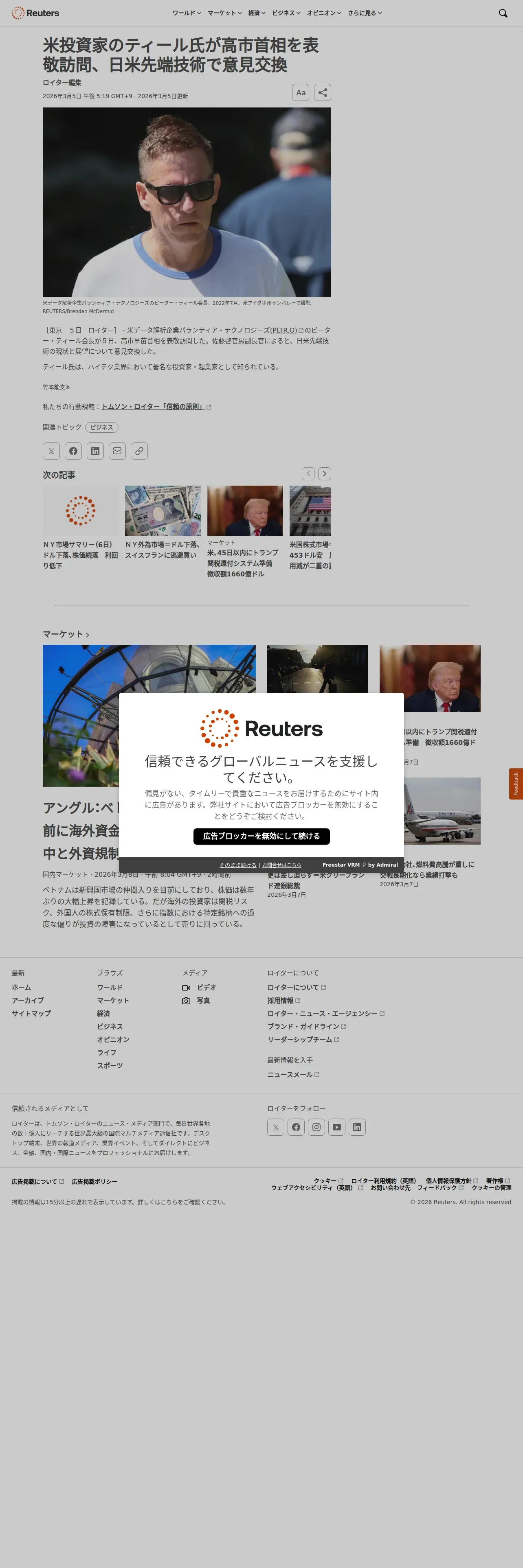Viewport: 523px width, 1568px height.
Task: Open 個人情報保護方針 link
Action: tap(452, 1181)
